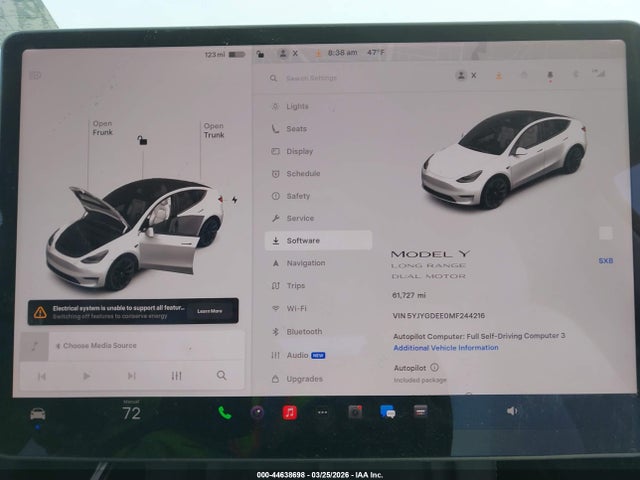This screenshot has height=480, width=640.
Task: Tap the VIN 5YJYGDEE0MF244216 text
Action: [439, 316]
